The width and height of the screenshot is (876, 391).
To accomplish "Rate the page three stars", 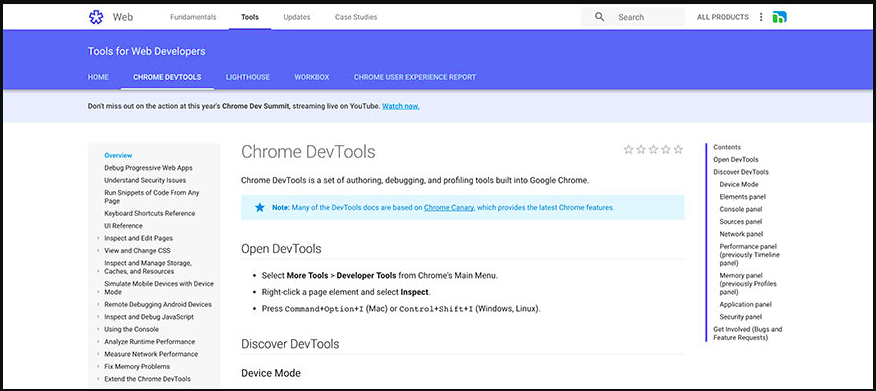I will [653, 149].
